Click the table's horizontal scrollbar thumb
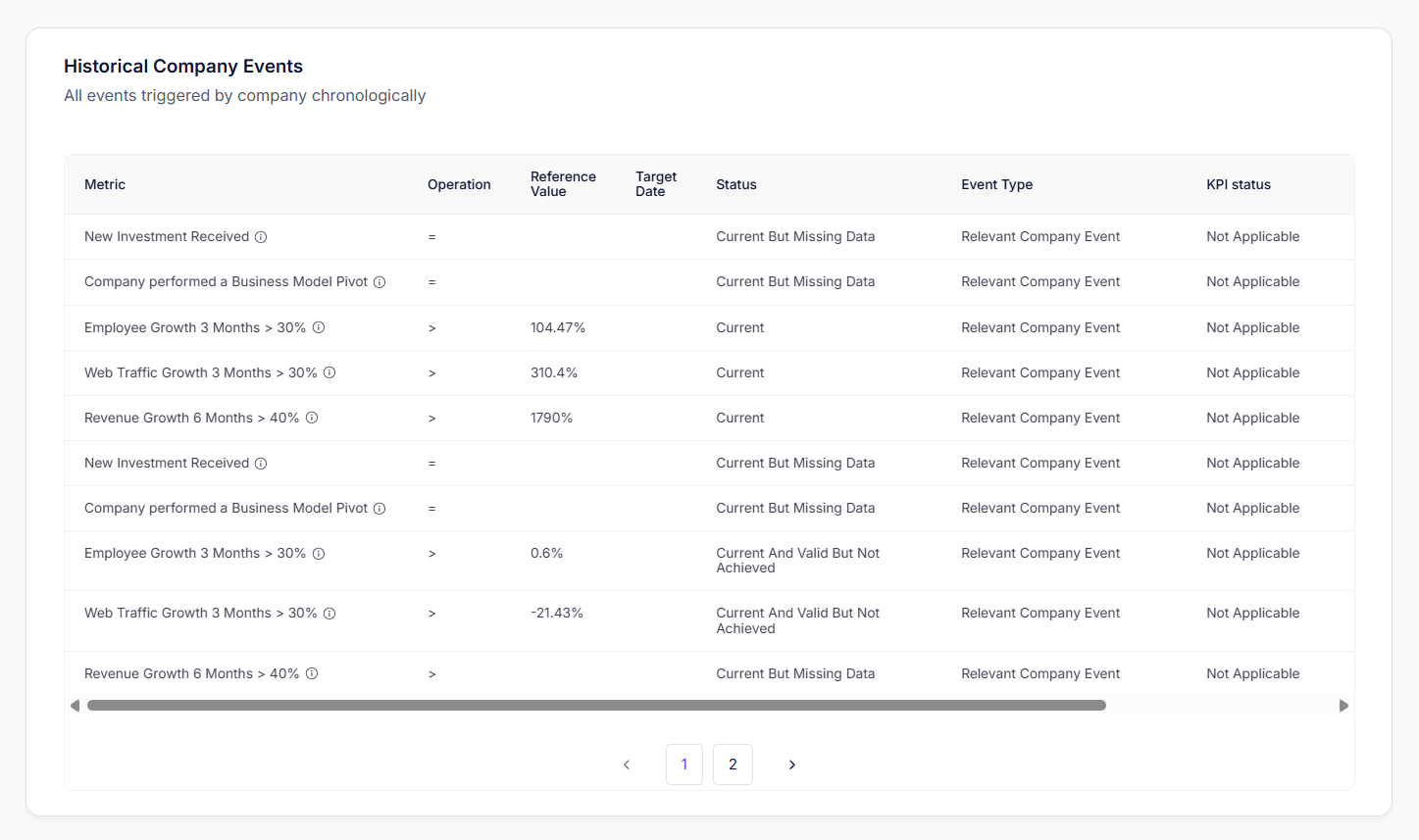This screenshot has width=1419, height=840. coord(596,706)
